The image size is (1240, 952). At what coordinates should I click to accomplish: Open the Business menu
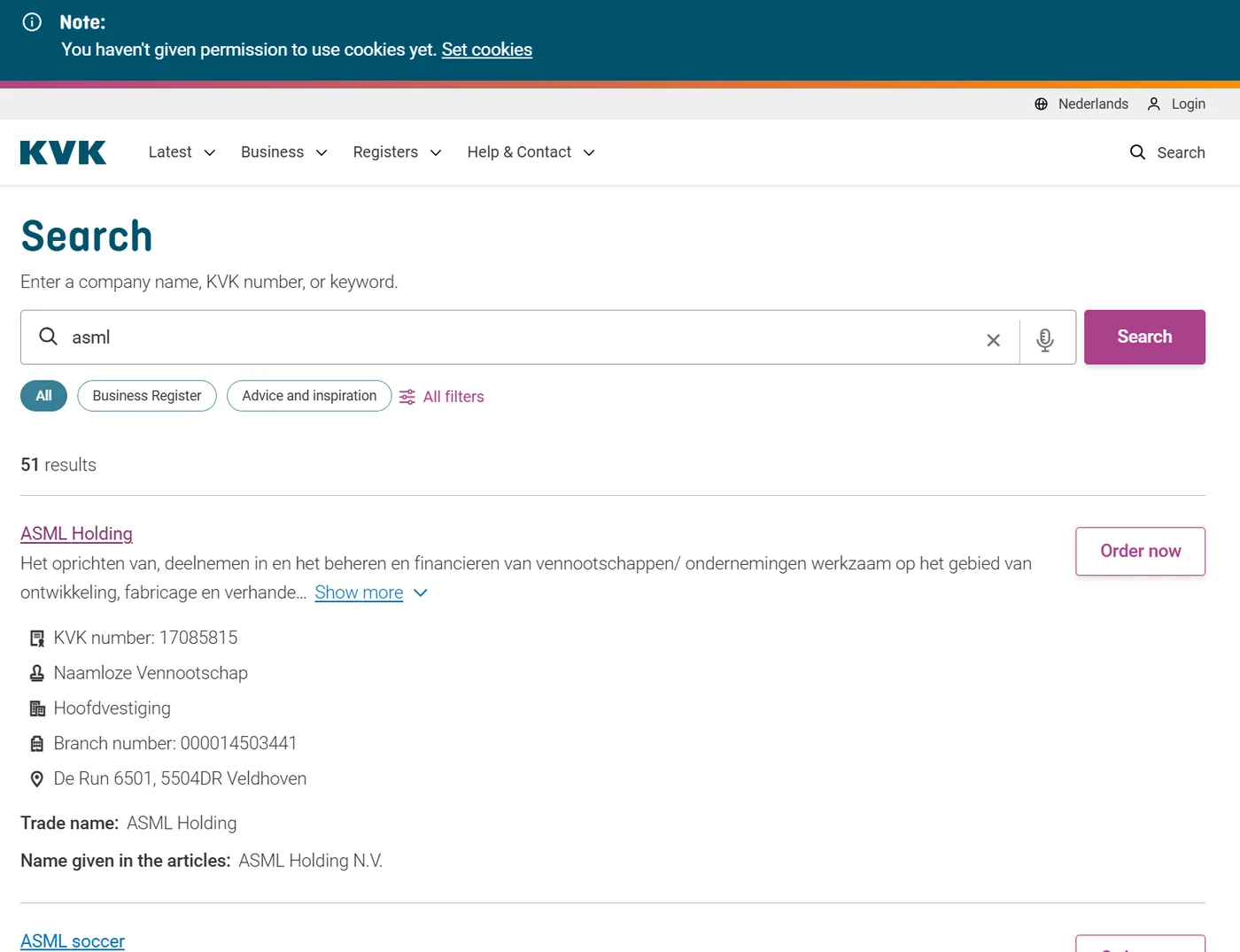pos(272,152)
